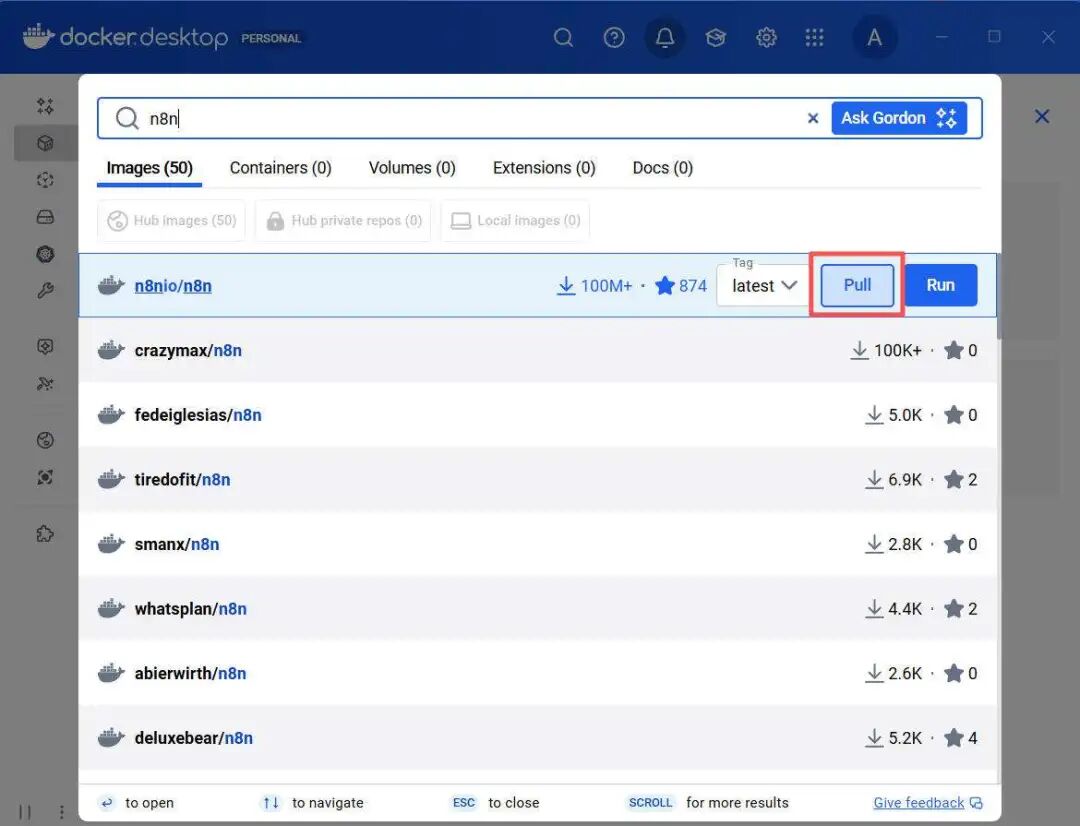The width and height of the screenshot is (1080, 826).
Task: Select the smanx/n8n result
Action: click(x=537, y=544)
